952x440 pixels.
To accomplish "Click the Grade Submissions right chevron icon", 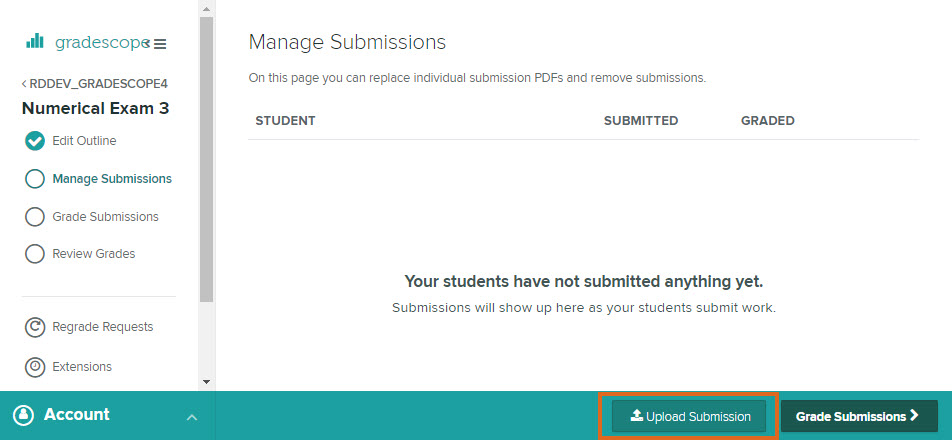I will coord(914,416).
